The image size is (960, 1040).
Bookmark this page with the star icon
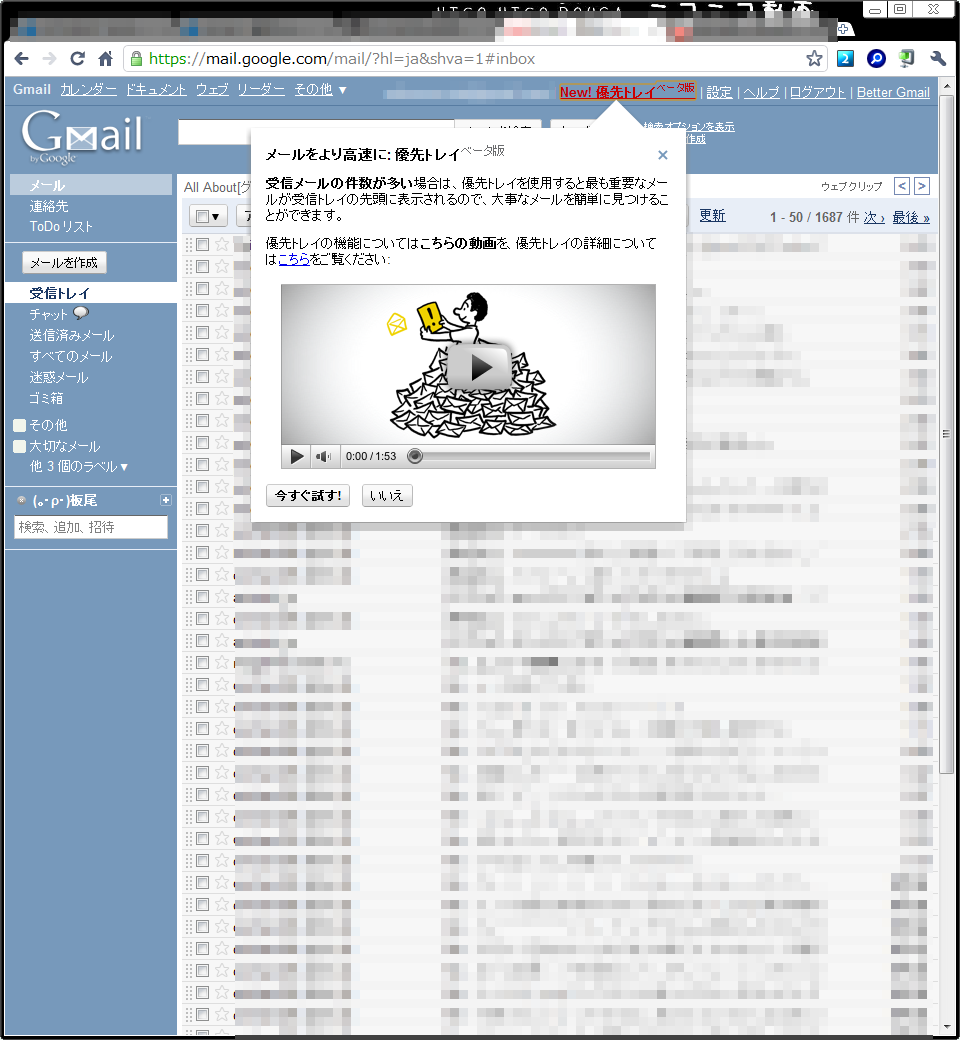point(814,59)
